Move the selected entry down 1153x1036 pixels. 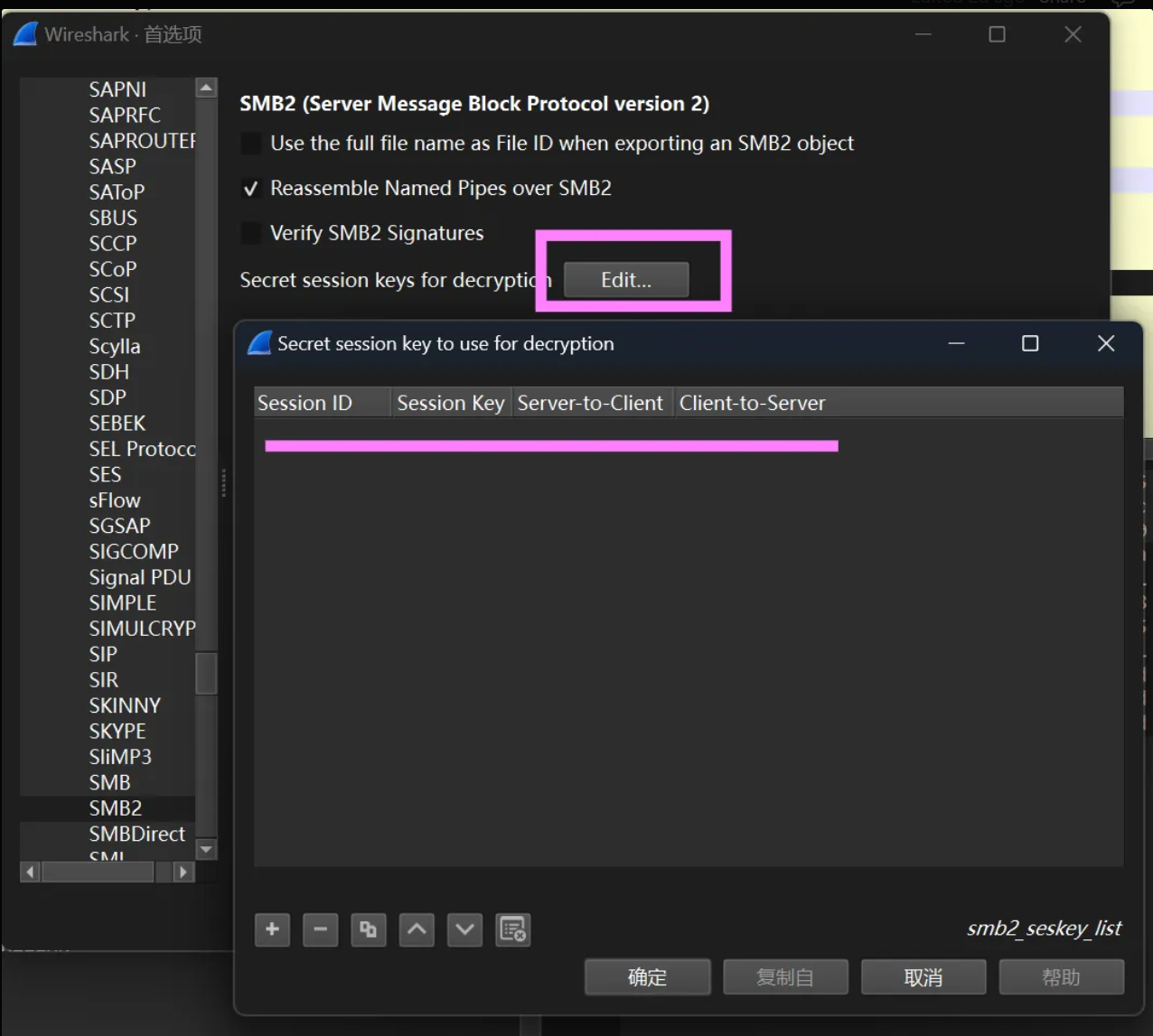pos(464,929)
